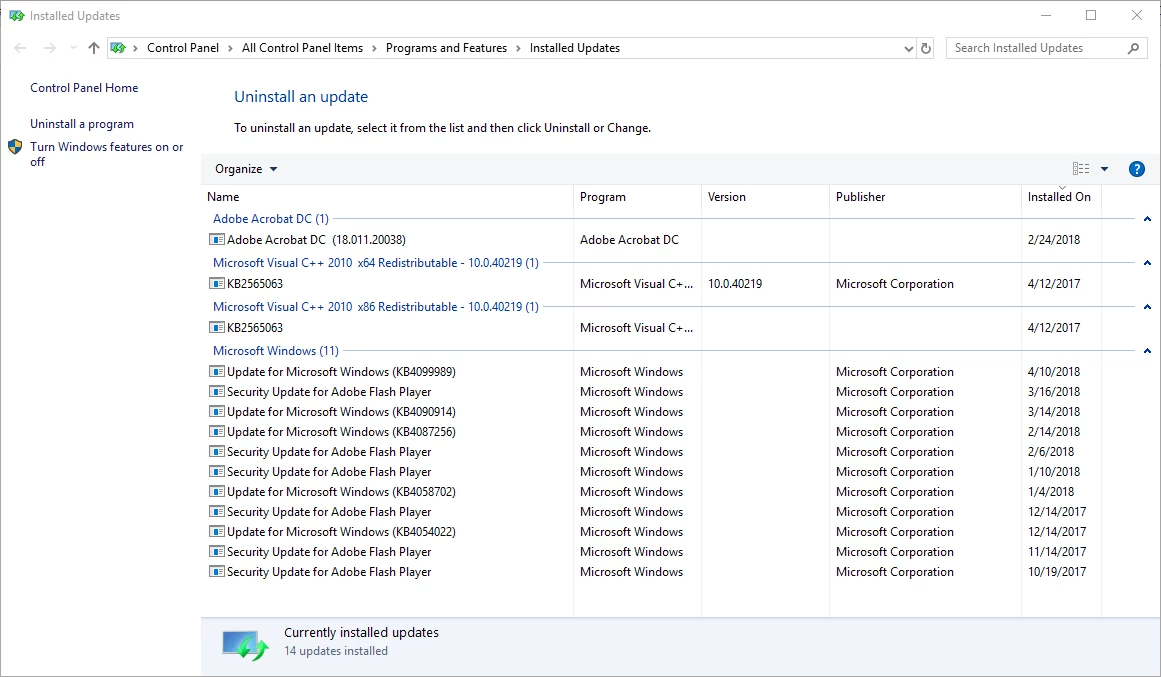The width and height of the screenshot is (1161, 677).
Task: Collapse the Adobe Acrobat DC group
Action: pos(1147,219)
